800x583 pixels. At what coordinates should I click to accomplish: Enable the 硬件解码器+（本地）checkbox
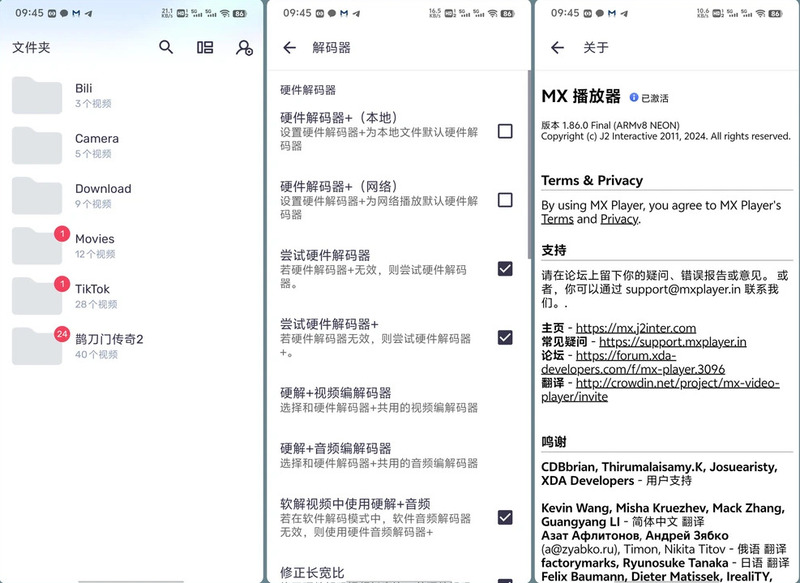point(505,131)
